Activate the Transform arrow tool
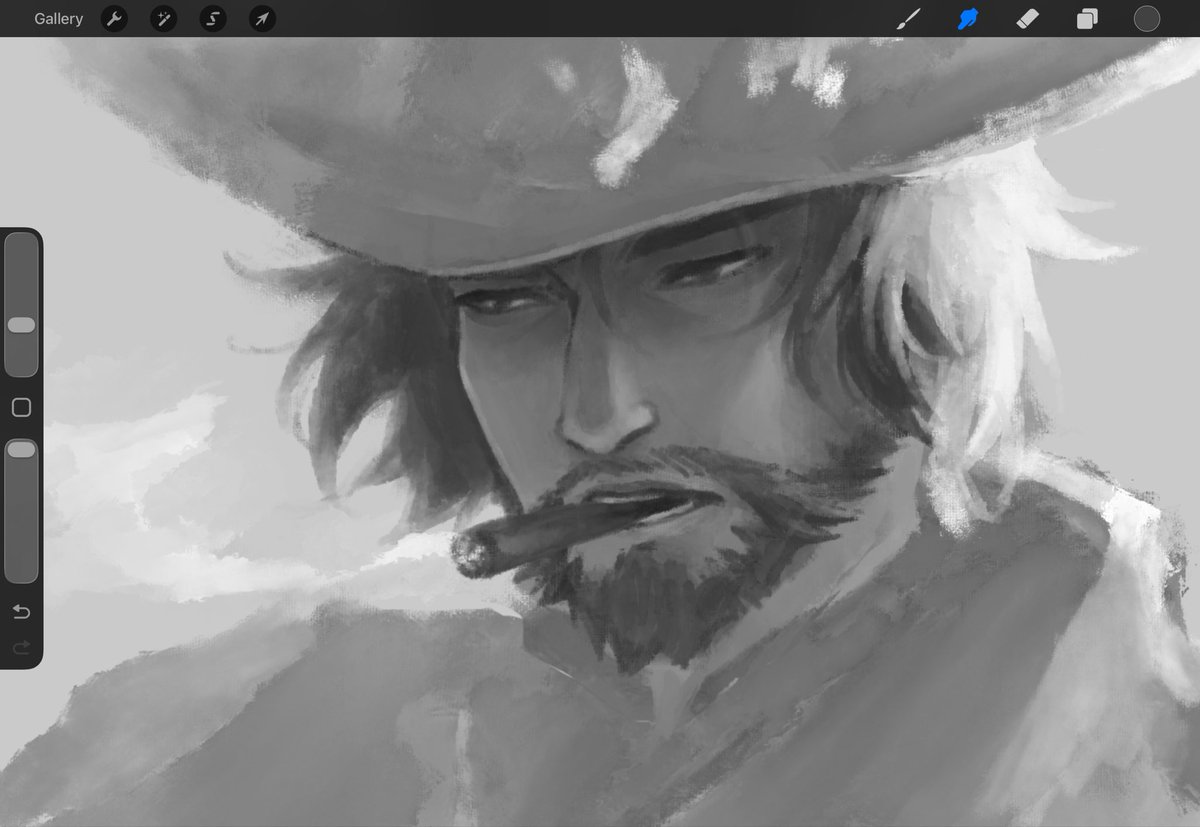 coord(262,19)
